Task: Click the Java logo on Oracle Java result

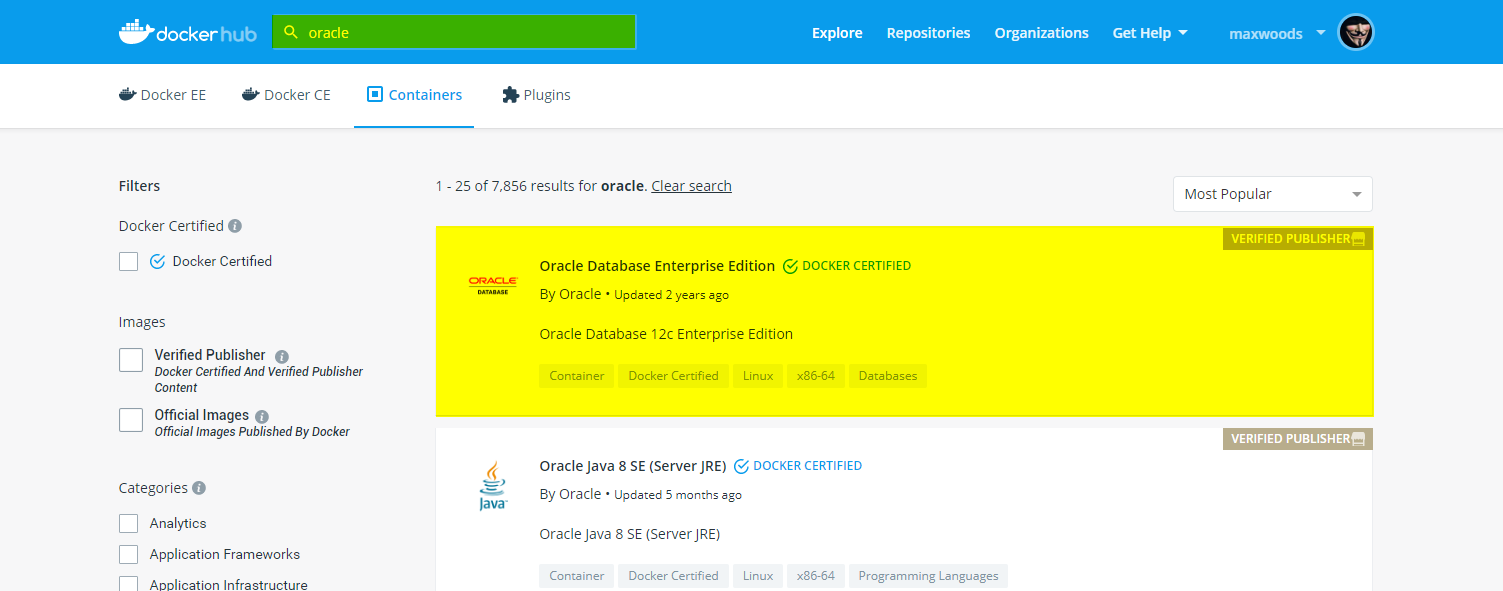Action: [x=492, y=484]
